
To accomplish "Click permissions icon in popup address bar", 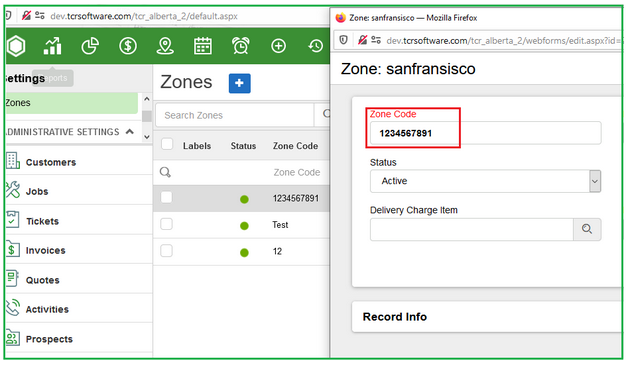I will pos(376,40).
